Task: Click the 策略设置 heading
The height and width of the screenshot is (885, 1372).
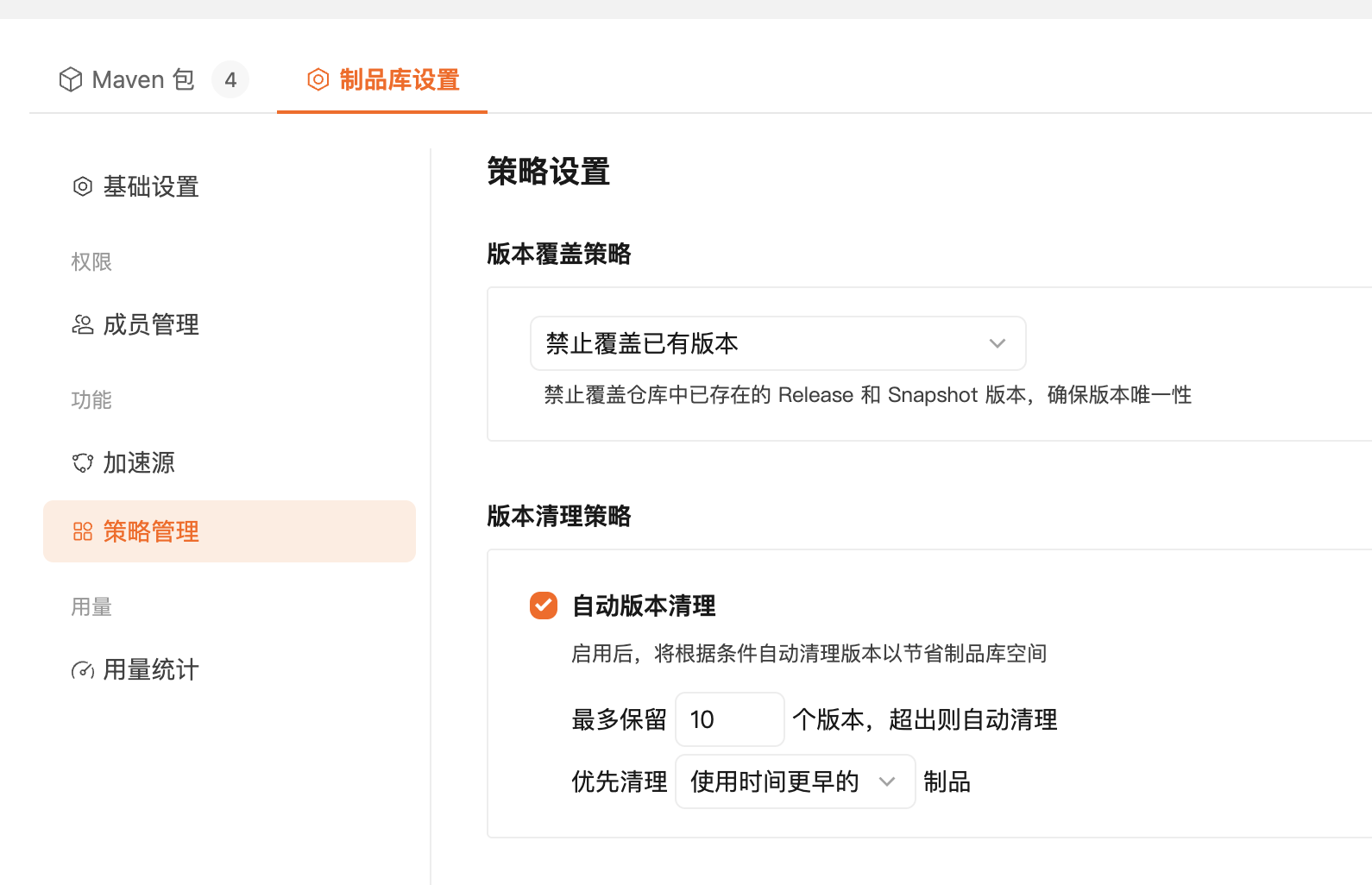Action: 549,171
